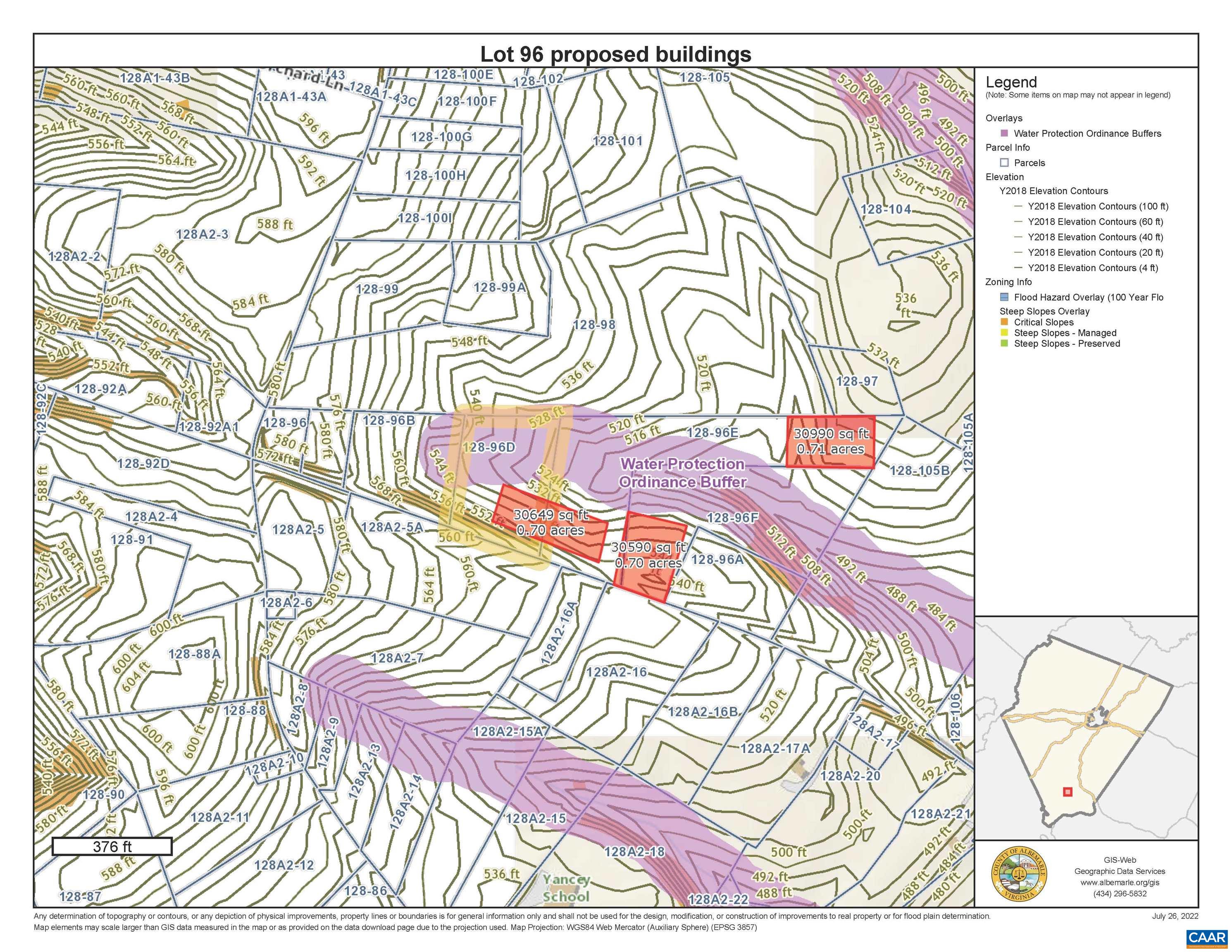Screen dimensions: 1232x952
Task: Click the (434) 296-5832 phone number
Action: tap(1120, 894)
